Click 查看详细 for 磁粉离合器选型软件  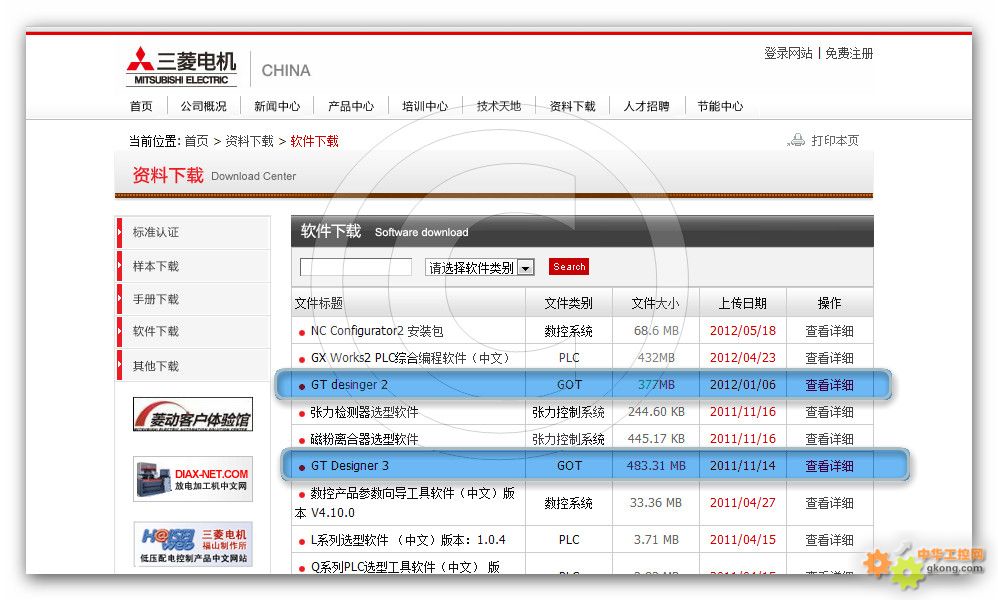829,439
